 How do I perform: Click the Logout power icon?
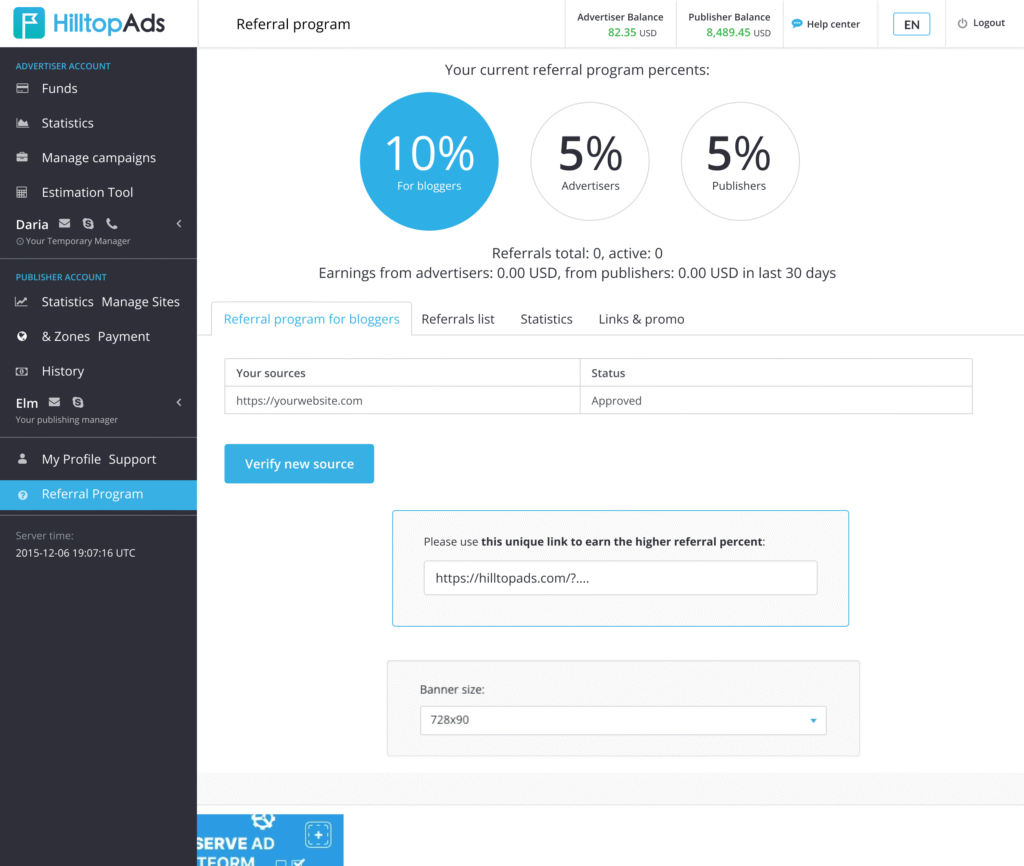(x=962, y=24)
